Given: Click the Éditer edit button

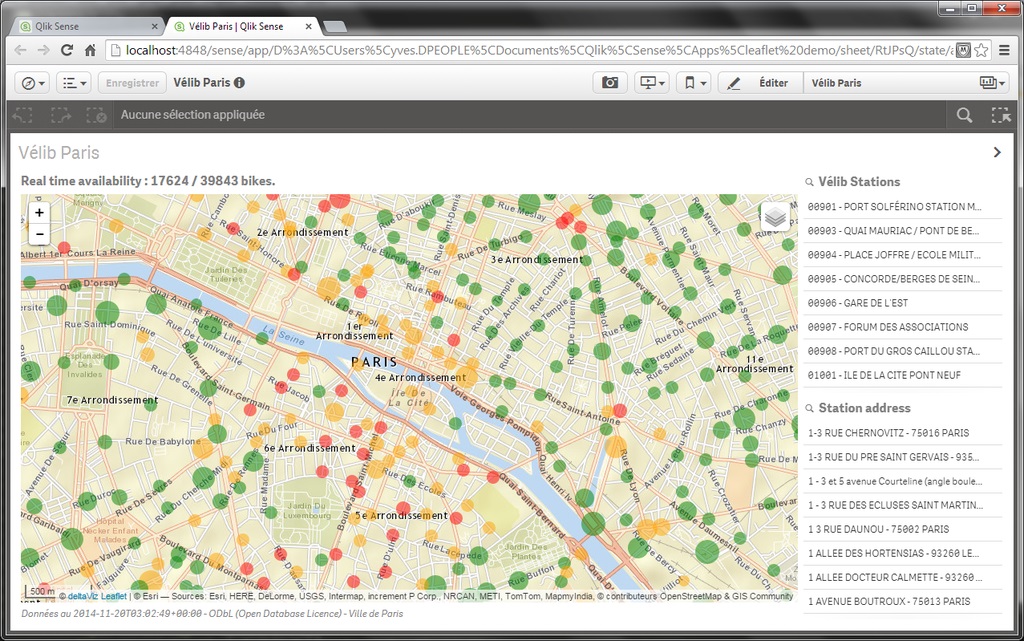Looking at the screenshot, I should click(761, 83).
